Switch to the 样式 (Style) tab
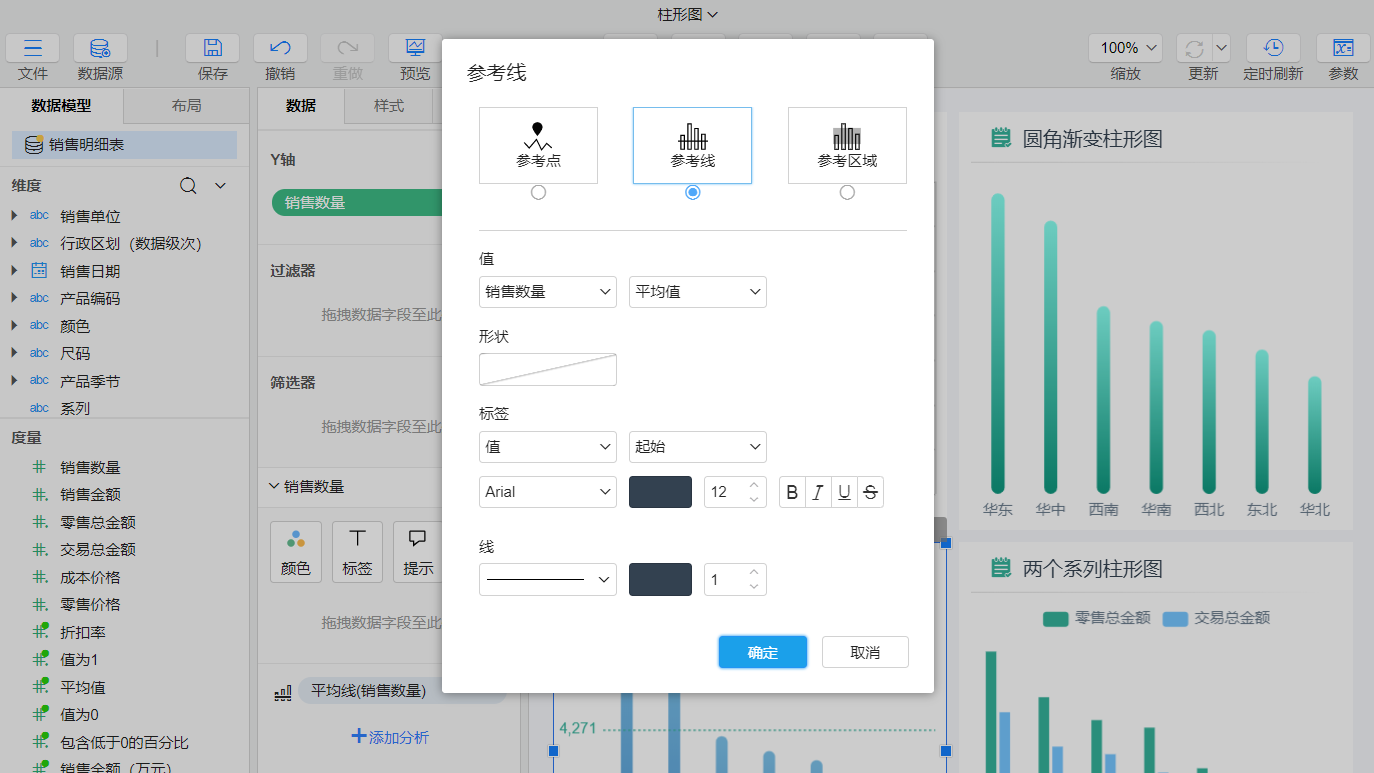The height and width of the screenshot is (773, 1374). 389,105
